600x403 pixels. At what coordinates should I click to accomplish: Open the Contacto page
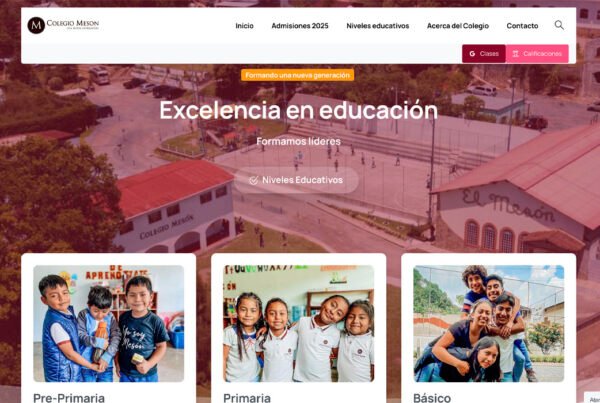click(x=522, y=26)
